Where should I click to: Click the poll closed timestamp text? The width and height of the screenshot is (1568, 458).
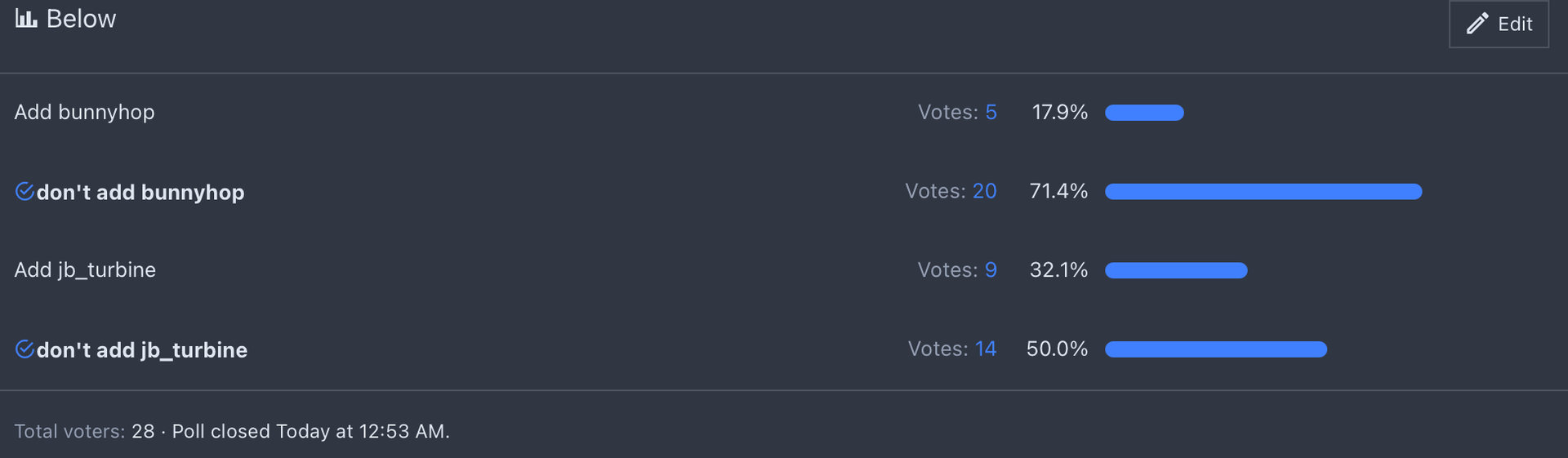click(310, 431)
